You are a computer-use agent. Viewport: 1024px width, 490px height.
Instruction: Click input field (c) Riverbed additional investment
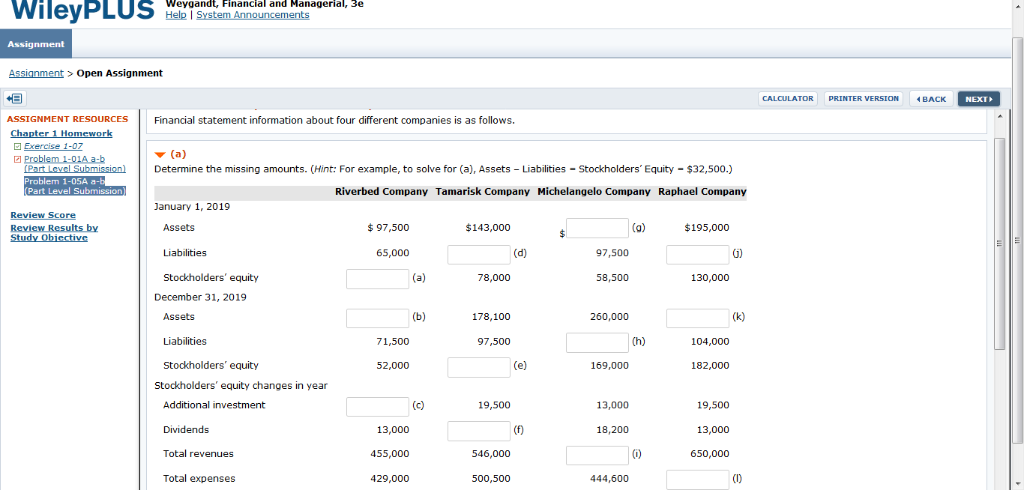point(377,406)
